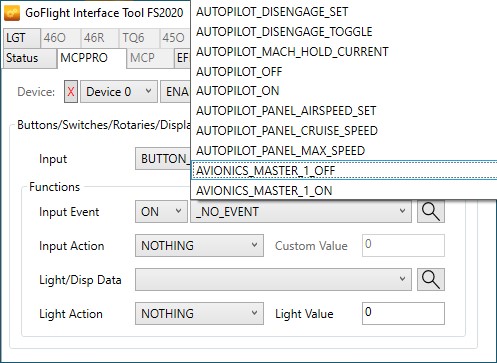Select AUTOPILOT_PANEL_MAX_SPEED event entry
The image size is (497, 363).
click(x=344, y=151)
